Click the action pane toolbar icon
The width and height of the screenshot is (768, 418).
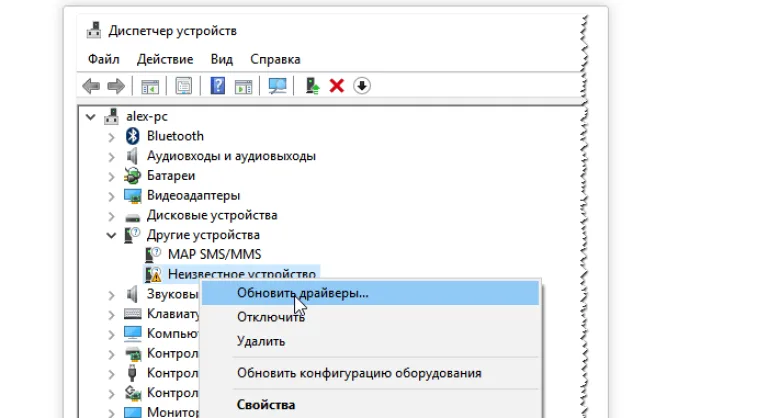(243, 86)
